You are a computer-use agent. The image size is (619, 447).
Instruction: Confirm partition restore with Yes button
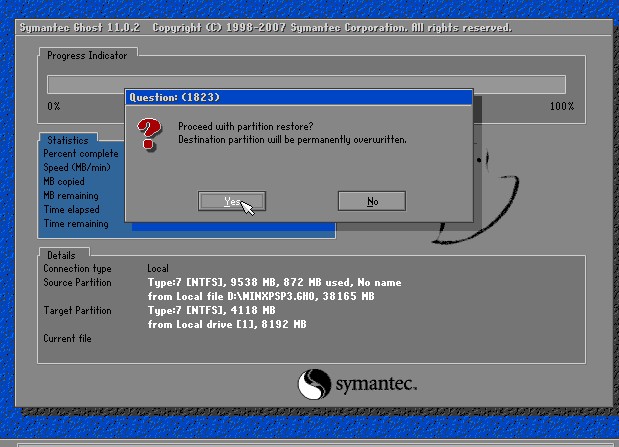(x=232, y=201)
